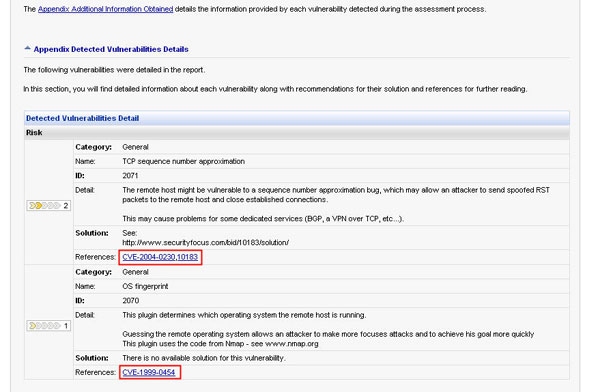Click the Detected Vulnerabilities Detail table header
The image size is (600, 392).
pyautogui.click(x=297, y=118)
